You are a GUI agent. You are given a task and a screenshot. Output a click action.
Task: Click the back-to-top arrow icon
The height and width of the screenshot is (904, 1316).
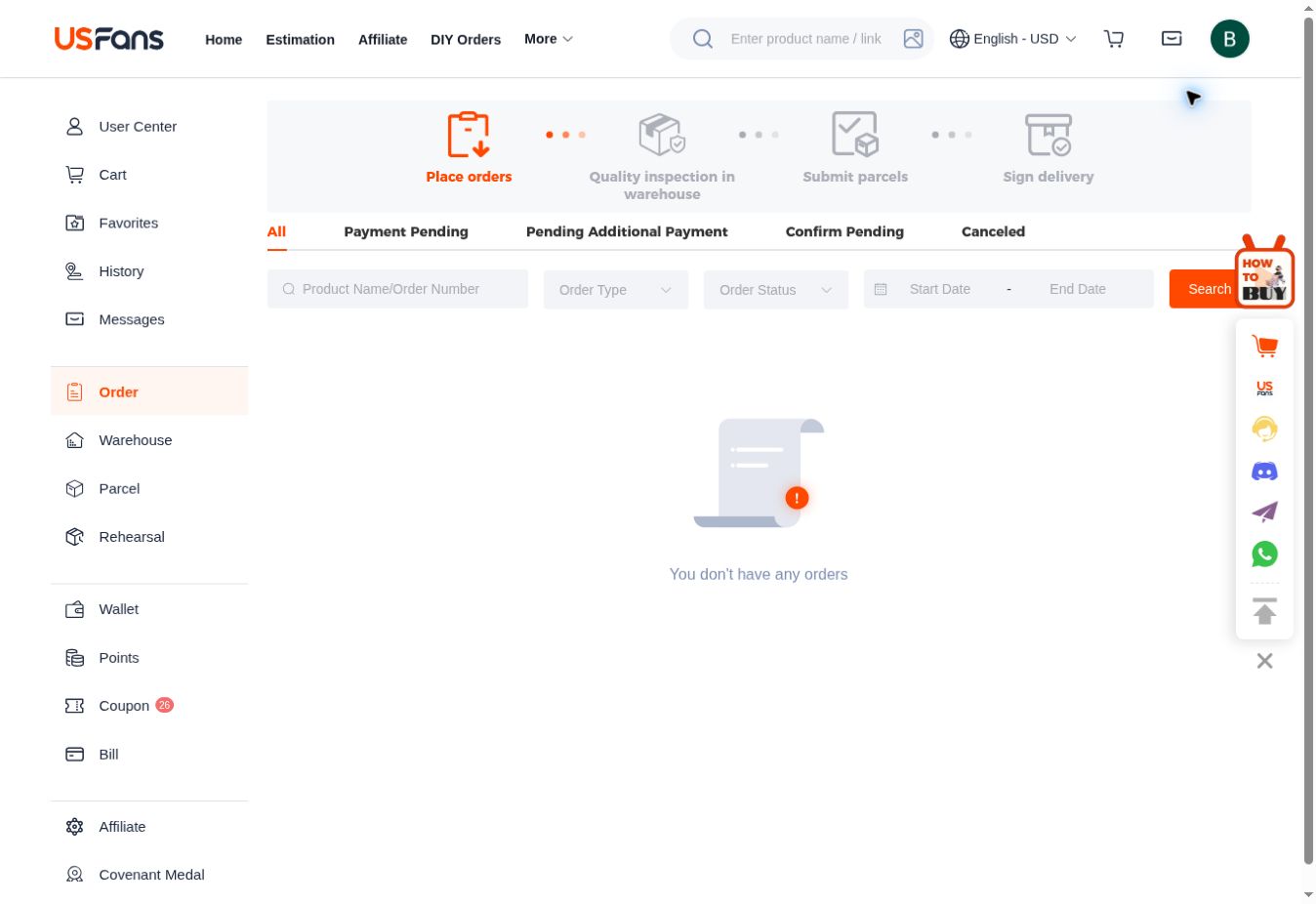point(1264,611)
